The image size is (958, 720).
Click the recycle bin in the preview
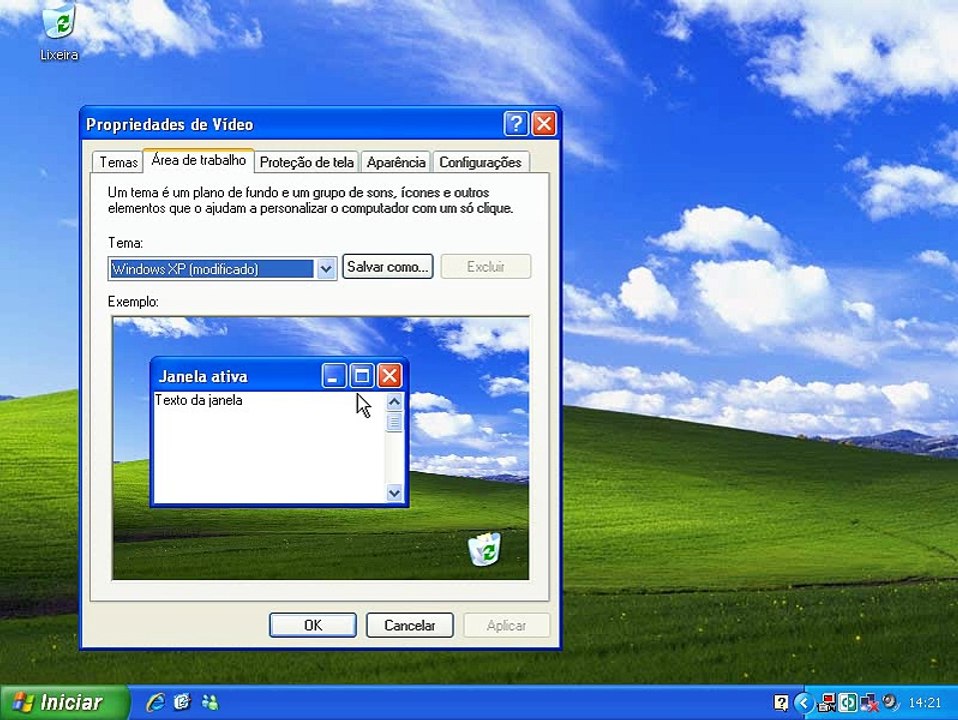click(484, 549)
